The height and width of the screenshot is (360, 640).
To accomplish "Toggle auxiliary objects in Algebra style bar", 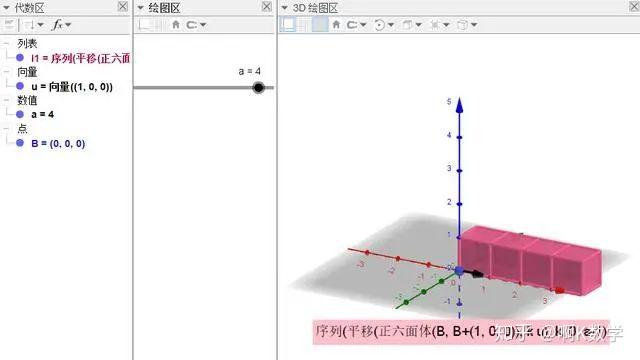I will (9, 25).
